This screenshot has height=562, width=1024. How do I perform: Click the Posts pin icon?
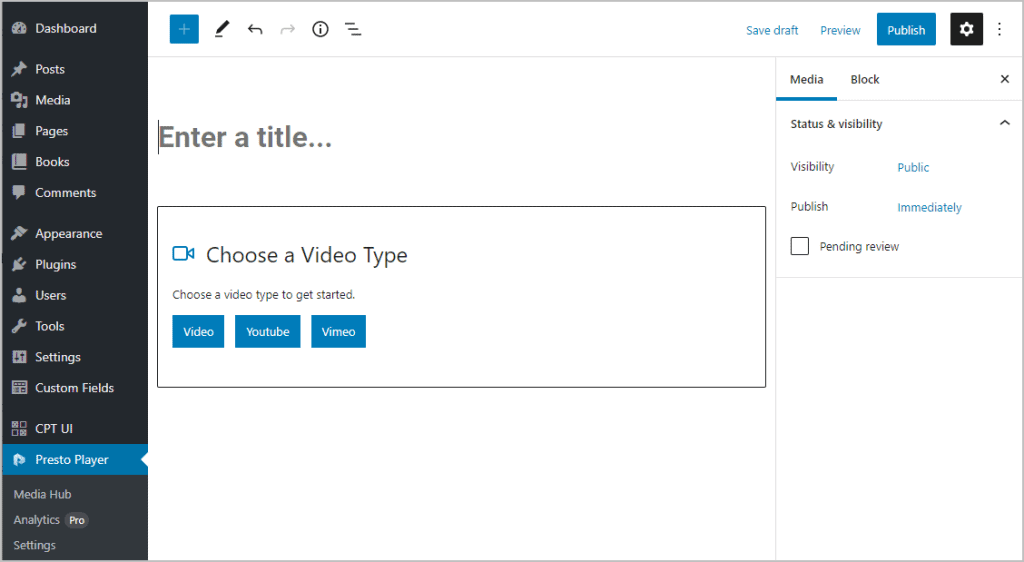pos(20,69)
